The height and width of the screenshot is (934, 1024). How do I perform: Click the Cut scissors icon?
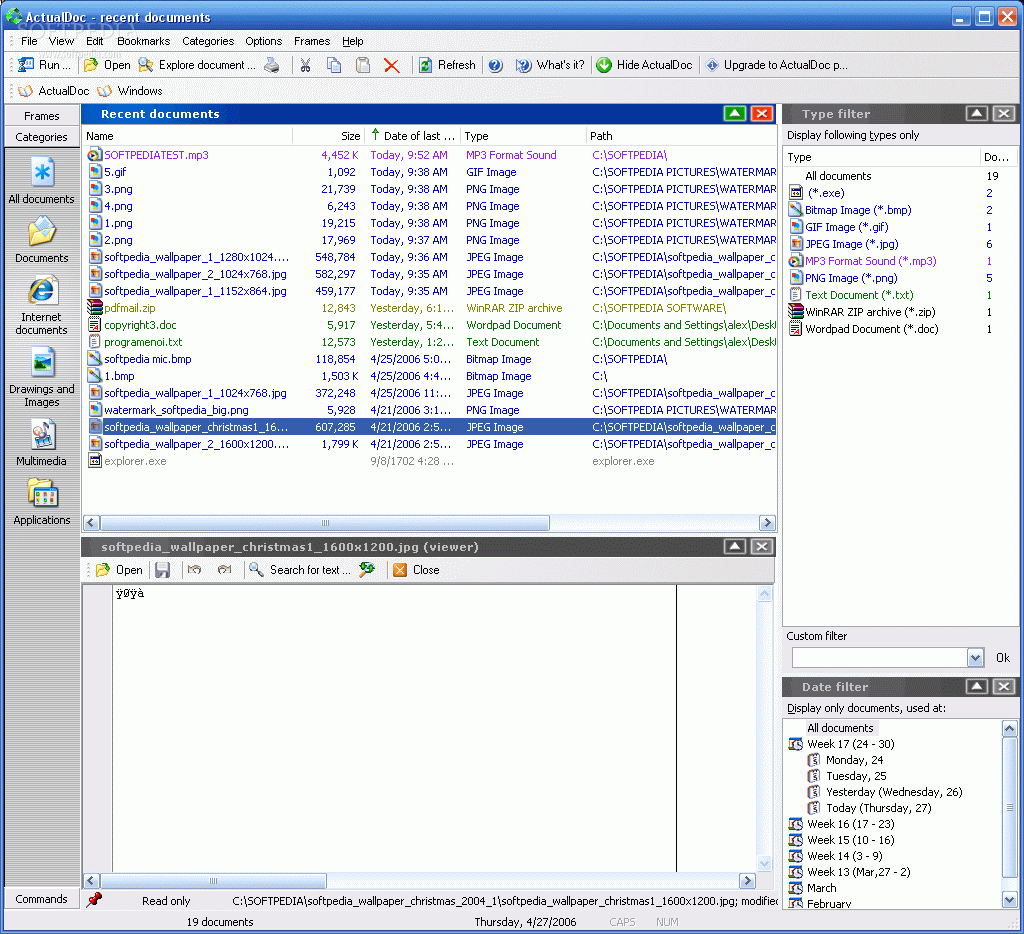(x=305, y=65)
